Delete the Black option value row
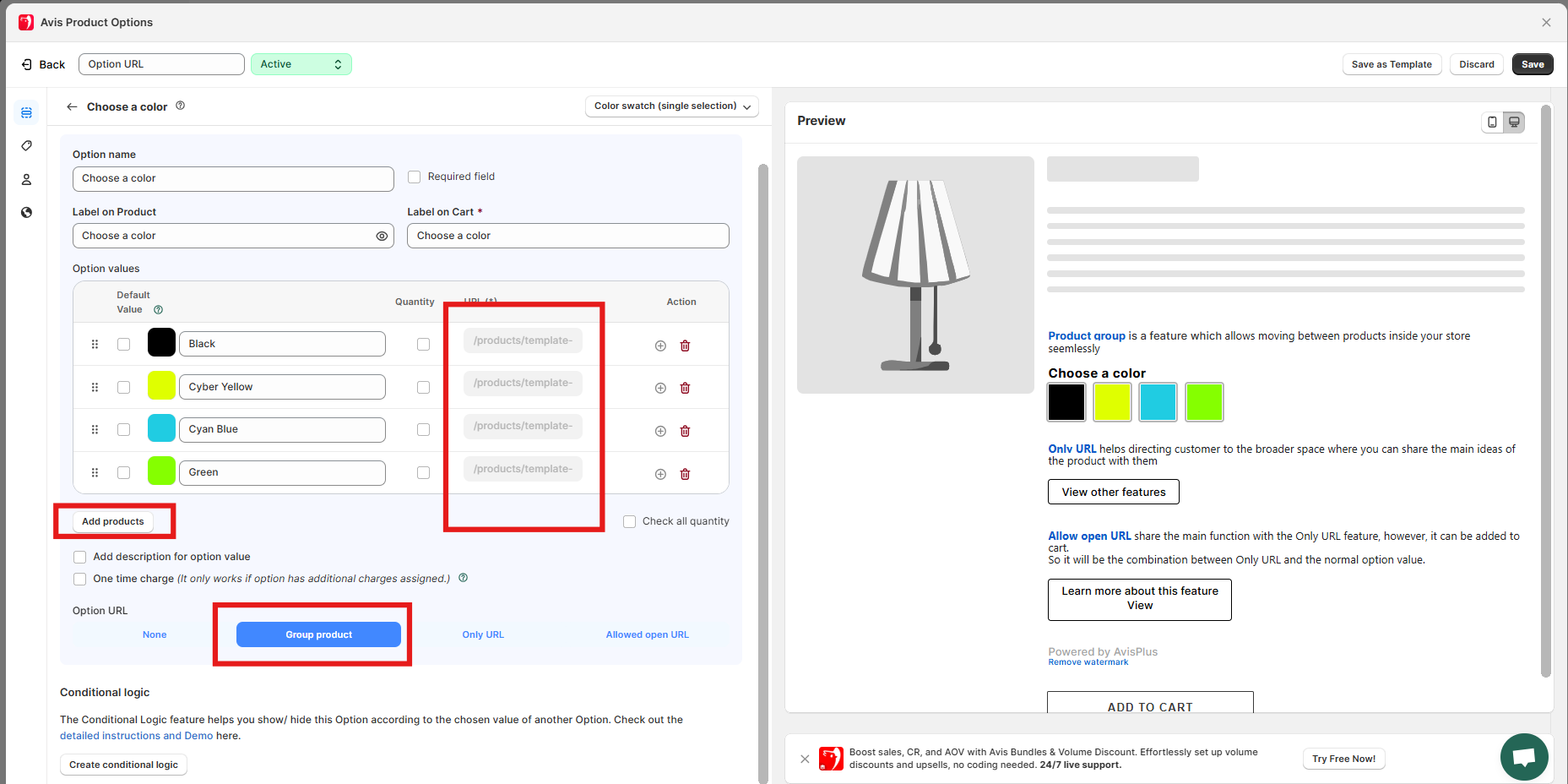The width and height of the screenshot is (1568, 784). tap(685, 346)
